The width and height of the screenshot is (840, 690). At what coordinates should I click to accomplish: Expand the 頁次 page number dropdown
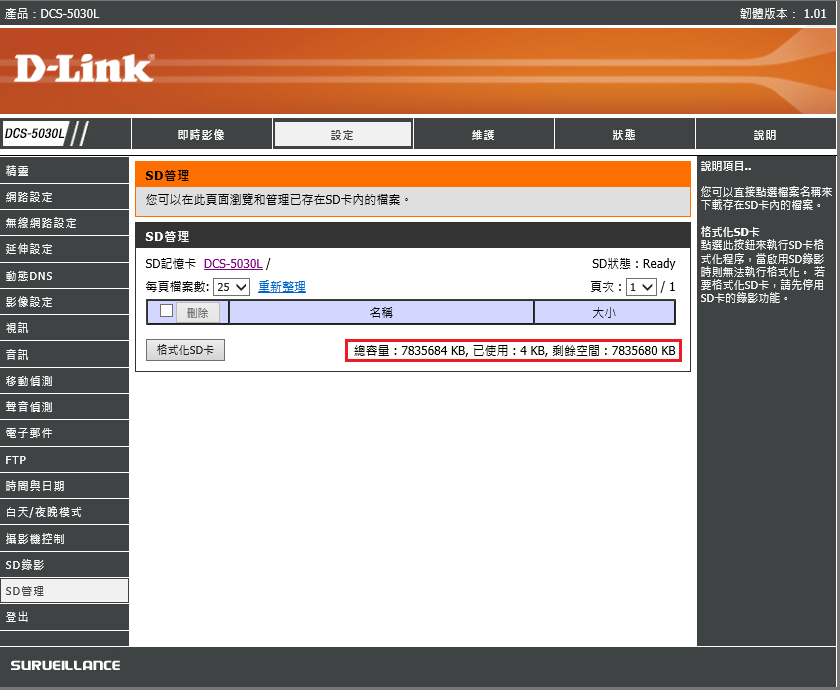(x=641, y=287)
